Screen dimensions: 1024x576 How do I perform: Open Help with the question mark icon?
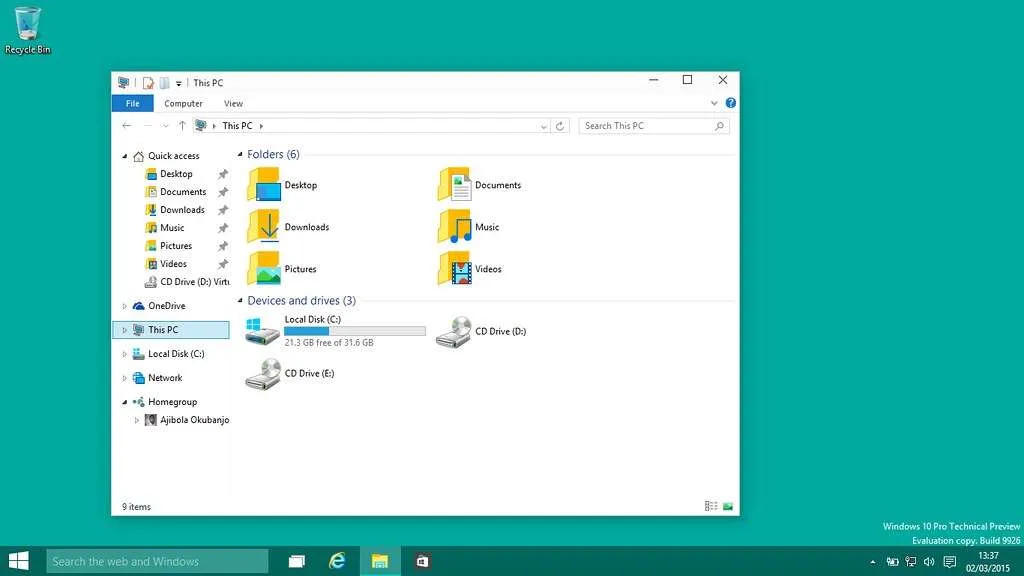[730, 103]
